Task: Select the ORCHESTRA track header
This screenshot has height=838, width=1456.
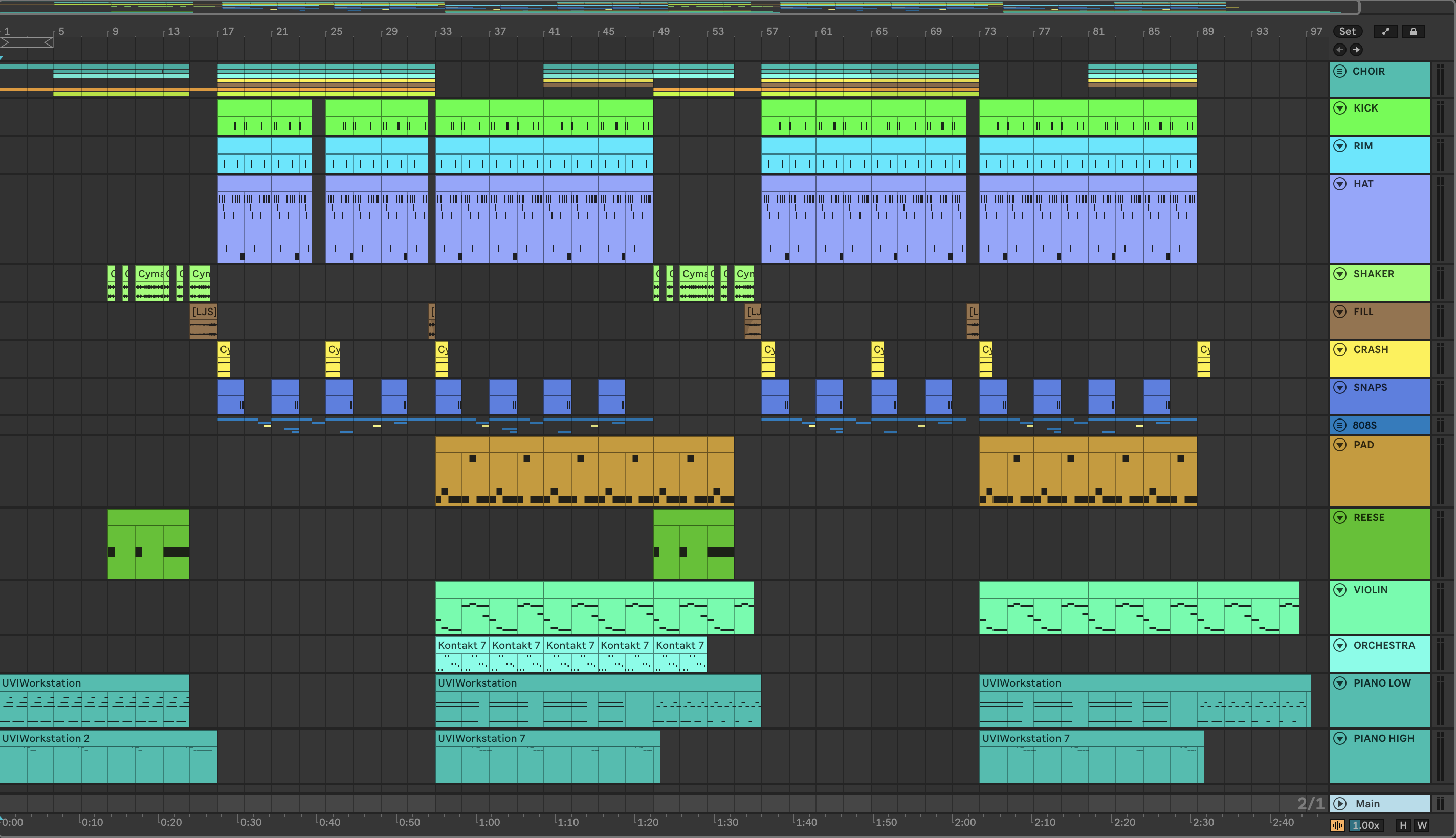Action: (x=1383, y=645)
